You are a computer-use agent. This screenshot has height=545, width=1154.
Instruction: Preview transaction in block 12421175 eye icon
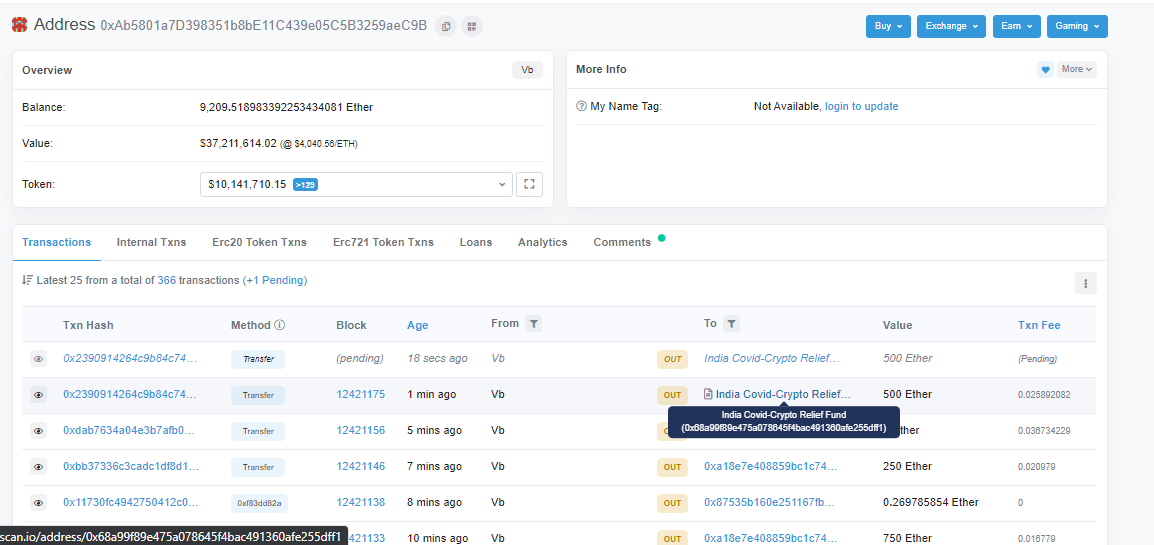[38, 395]
